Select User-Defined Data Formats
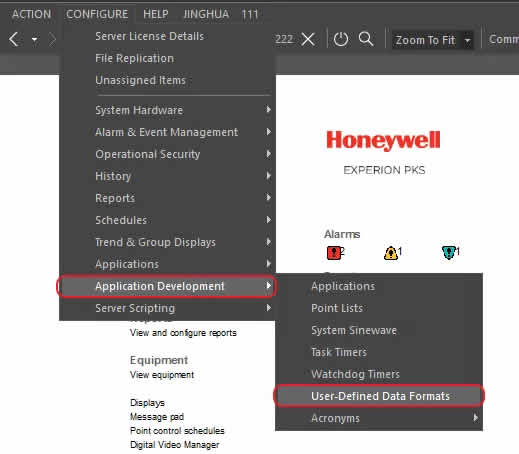519x454 pixels. click(x=379, y=396)
